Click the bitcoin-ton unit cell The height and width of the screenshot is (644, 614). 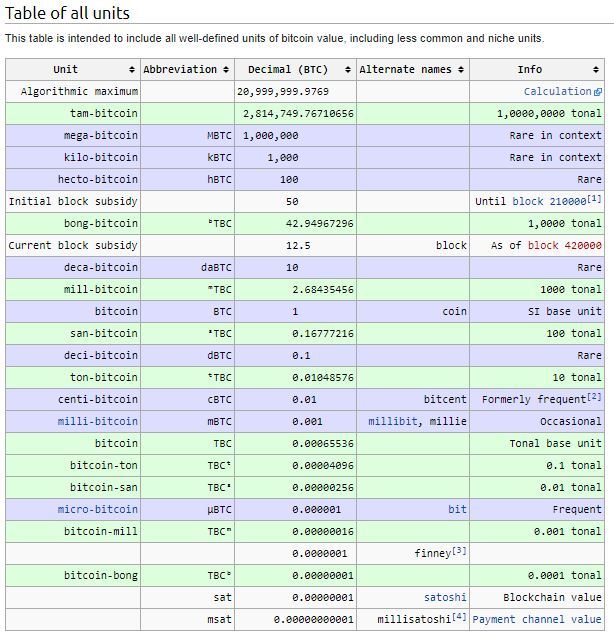[x=73, y=465]
